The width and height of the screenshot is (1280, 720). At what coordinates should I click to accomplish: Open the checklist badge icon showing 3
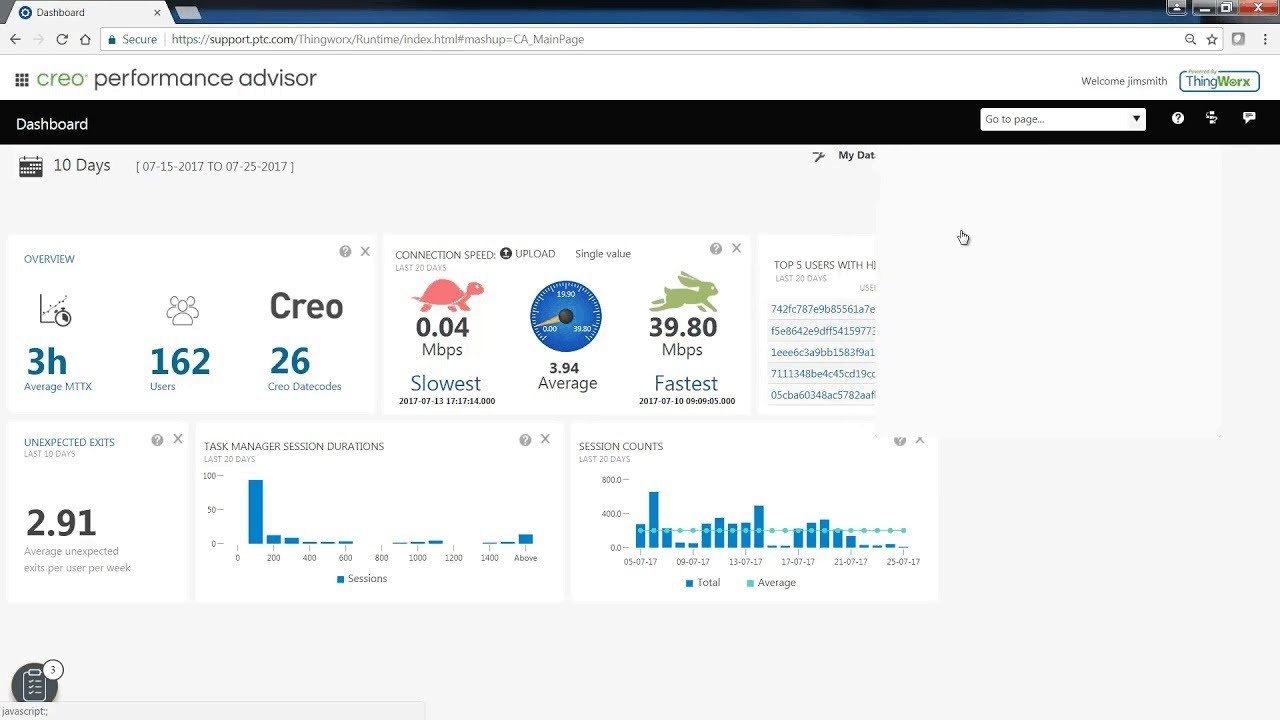[34, 686]
